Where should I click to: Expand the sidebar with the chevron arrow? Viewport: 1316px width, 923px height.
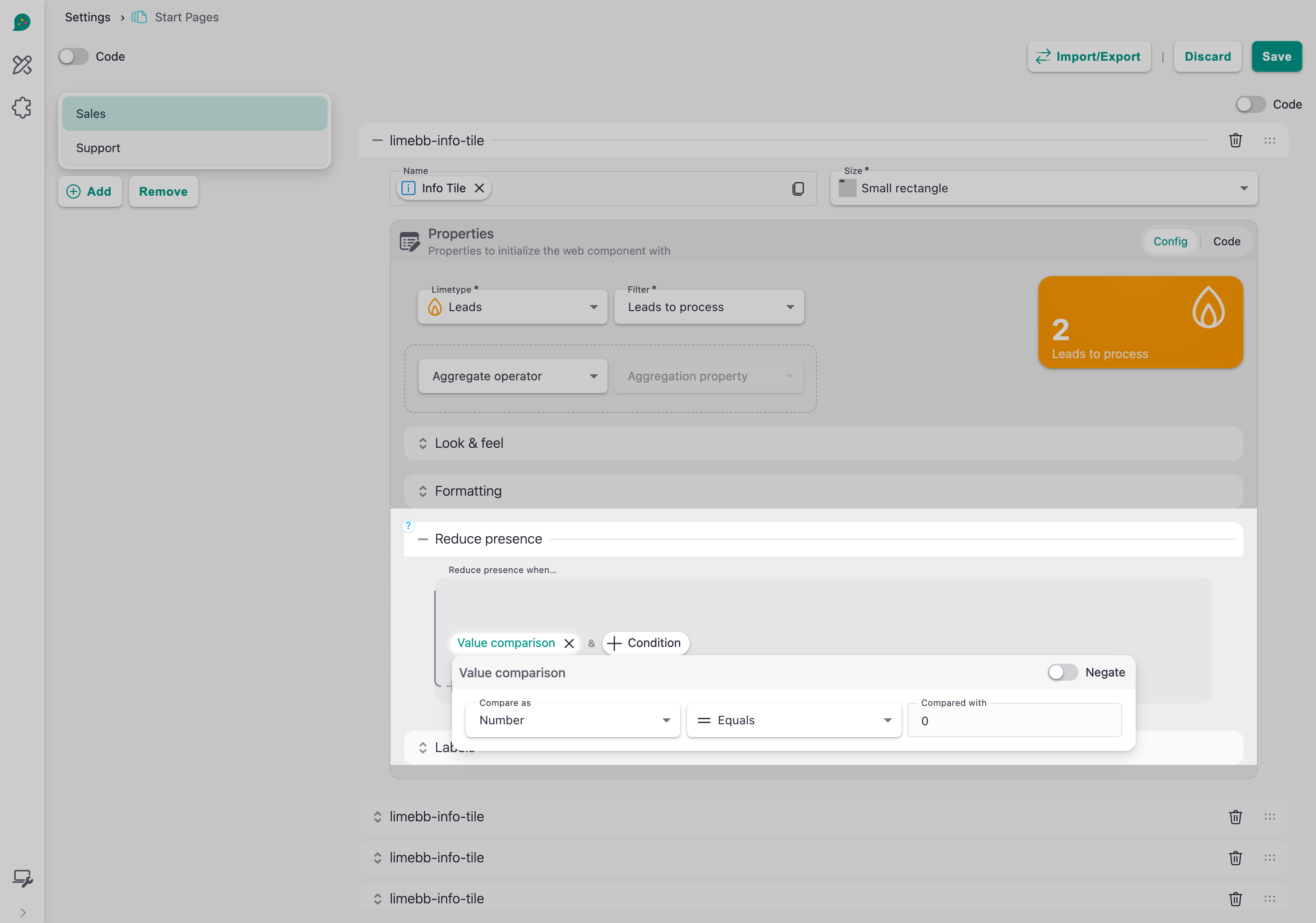[x=22, y=913]
